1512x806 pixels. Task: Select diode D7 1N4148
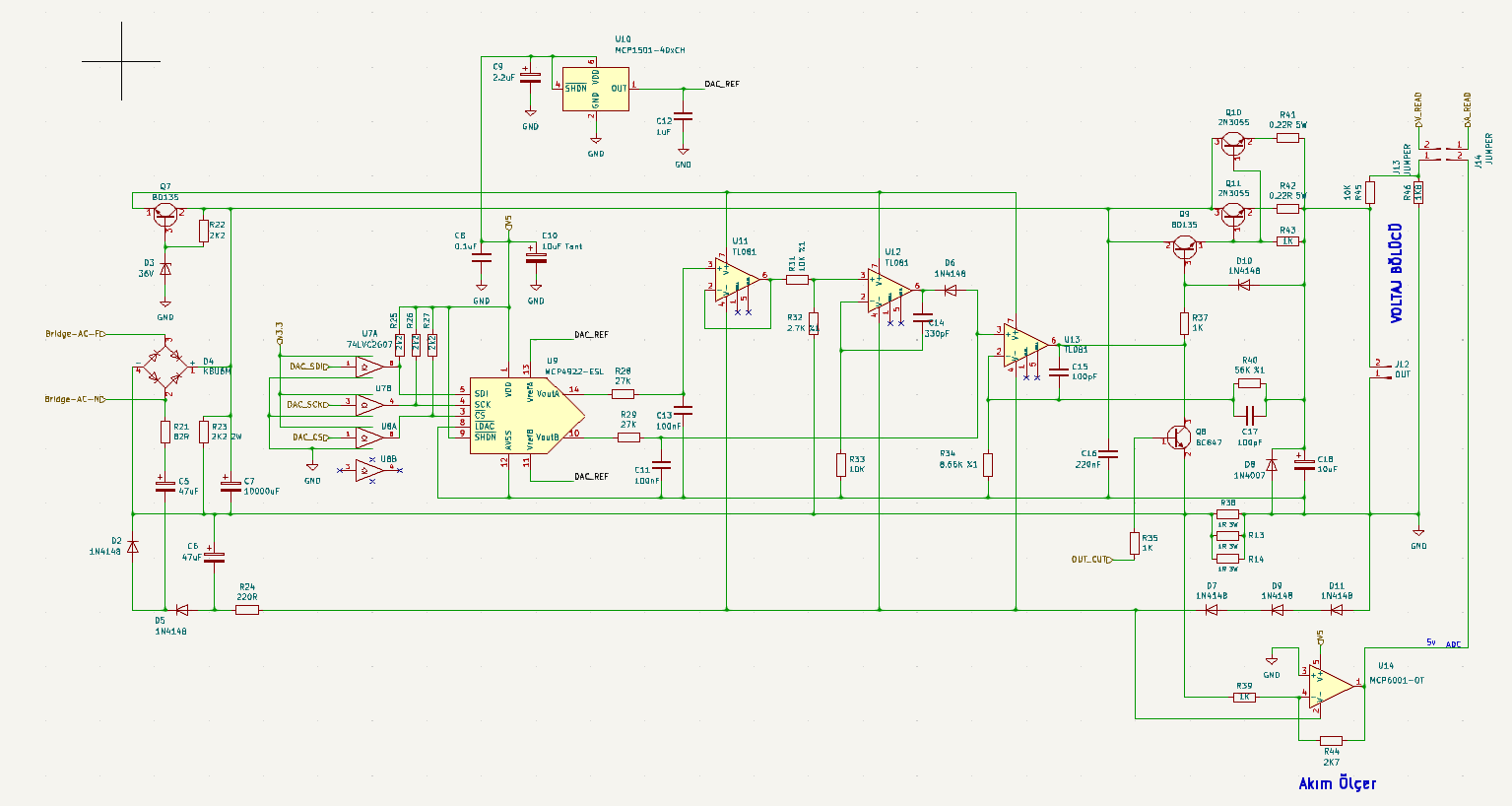click(x=1211, y=610)
